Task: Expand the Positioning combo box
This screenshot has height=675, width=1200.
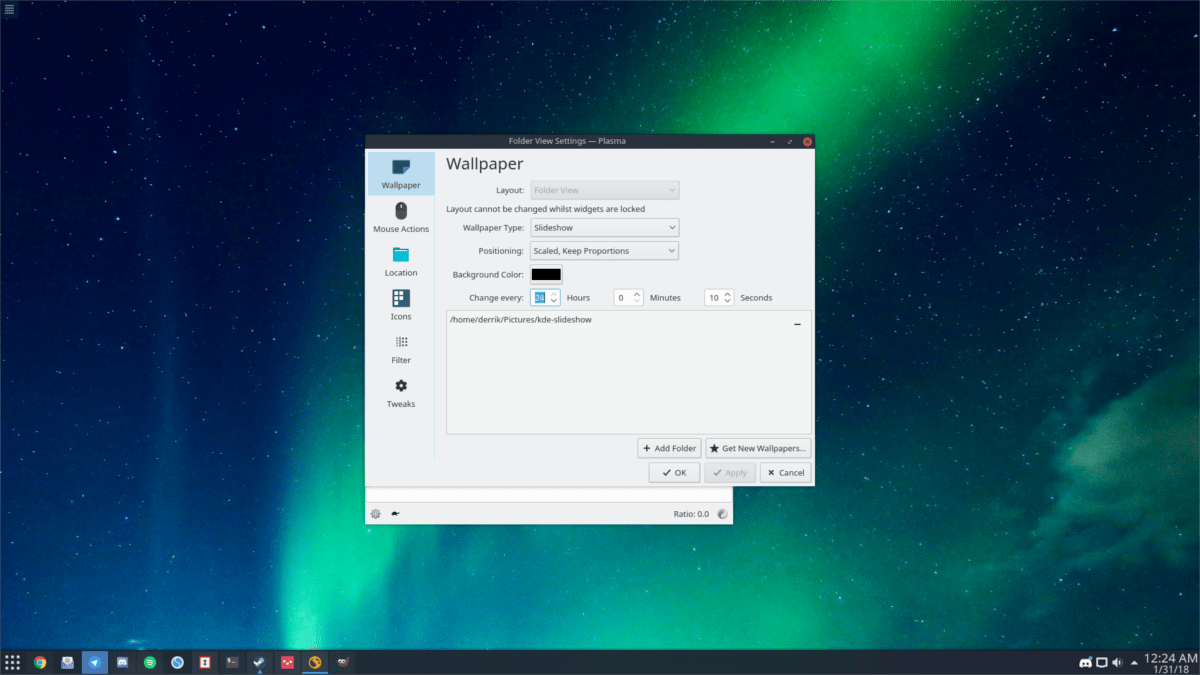Action: [604, 251]
